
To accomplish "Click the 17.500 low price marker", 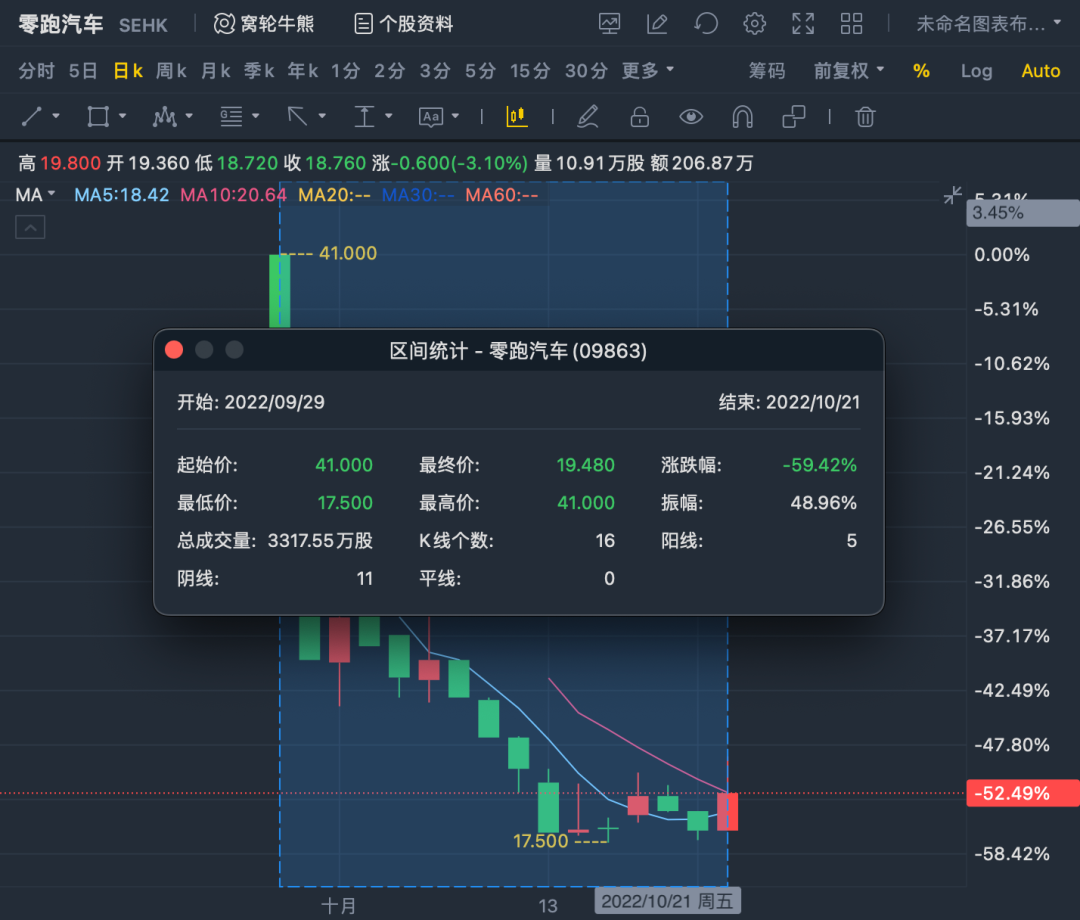I will click(x=541, y=841).
